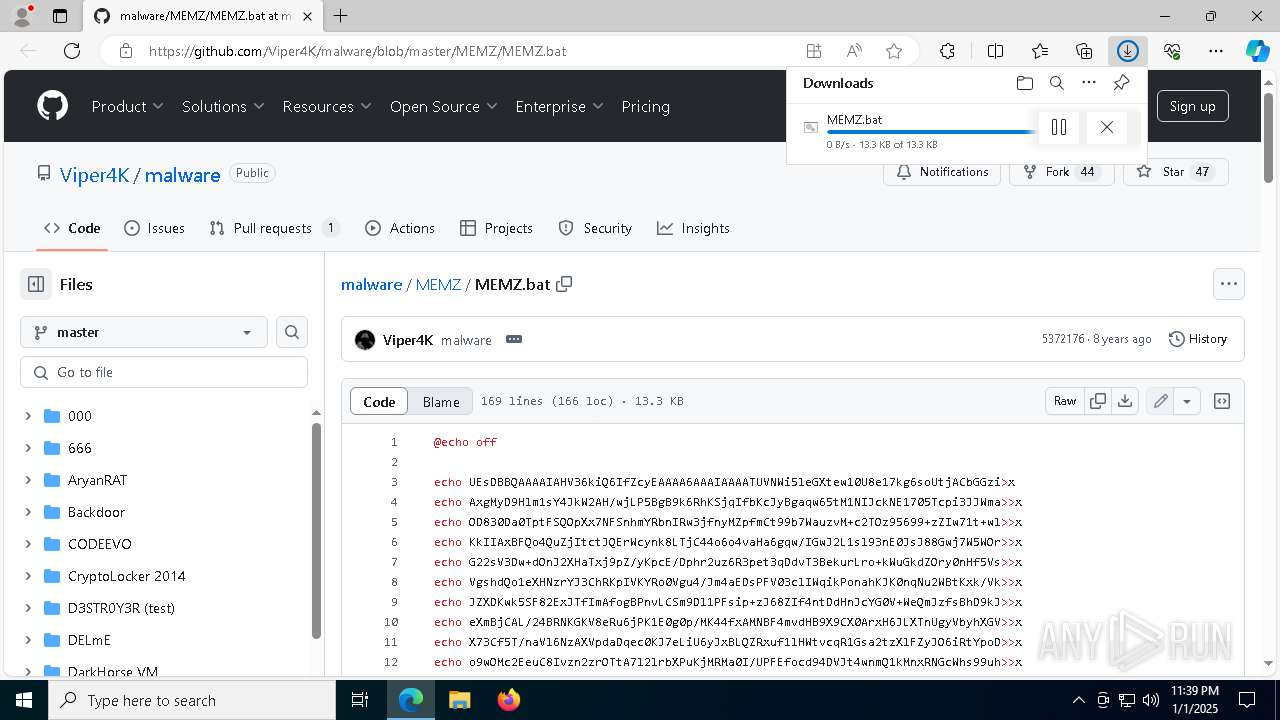This screenshot has height=720, width=1280.
Task: Expand the AryanRAT folder
Action: point(28,480)
